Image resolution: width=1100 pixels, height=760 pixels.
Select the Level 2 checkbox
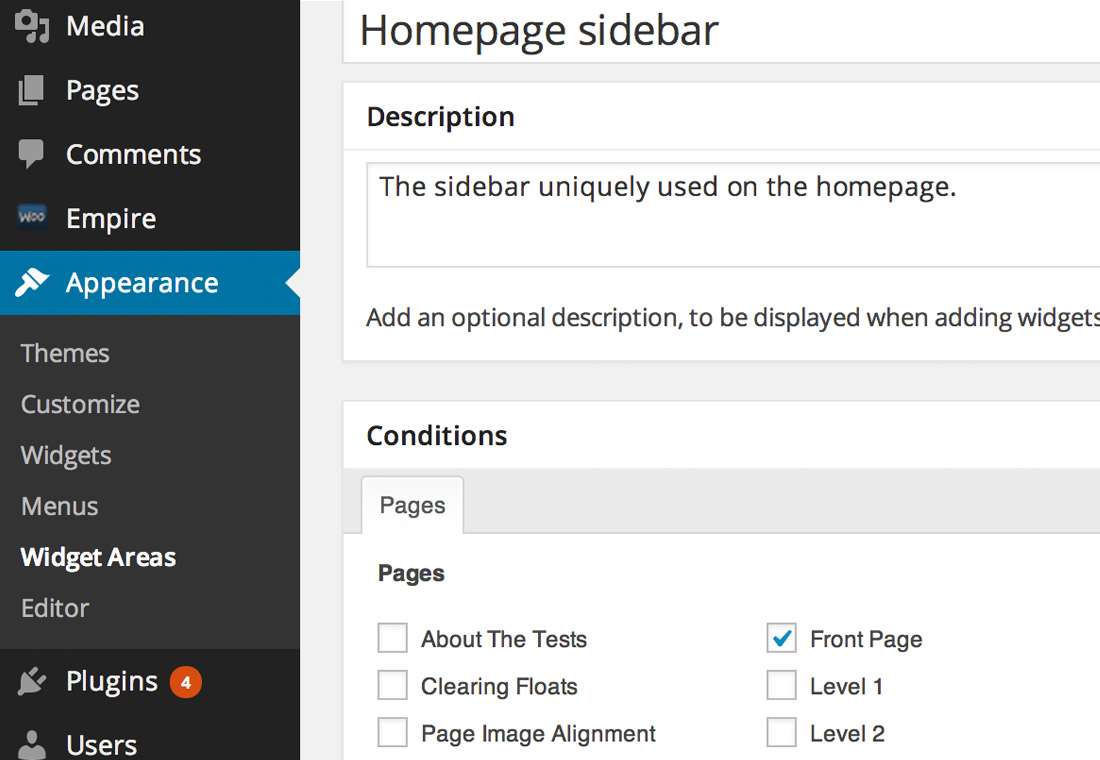click(781, 733)
